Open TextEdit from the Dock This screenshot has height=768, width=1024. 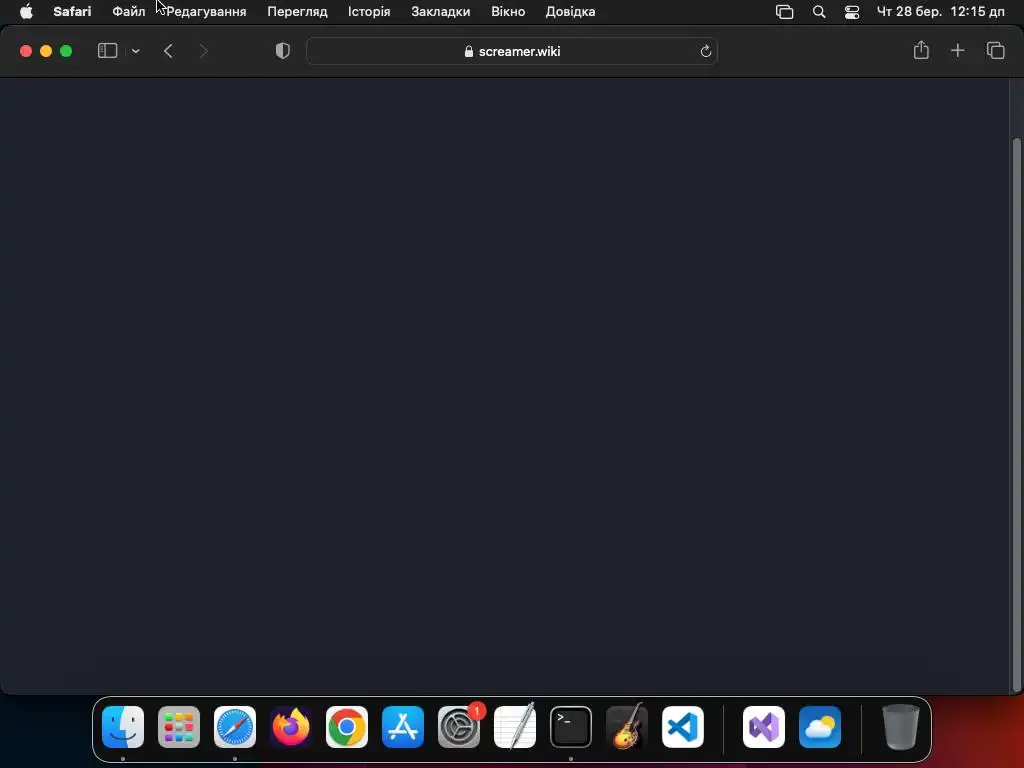click(x=515, y=726)
